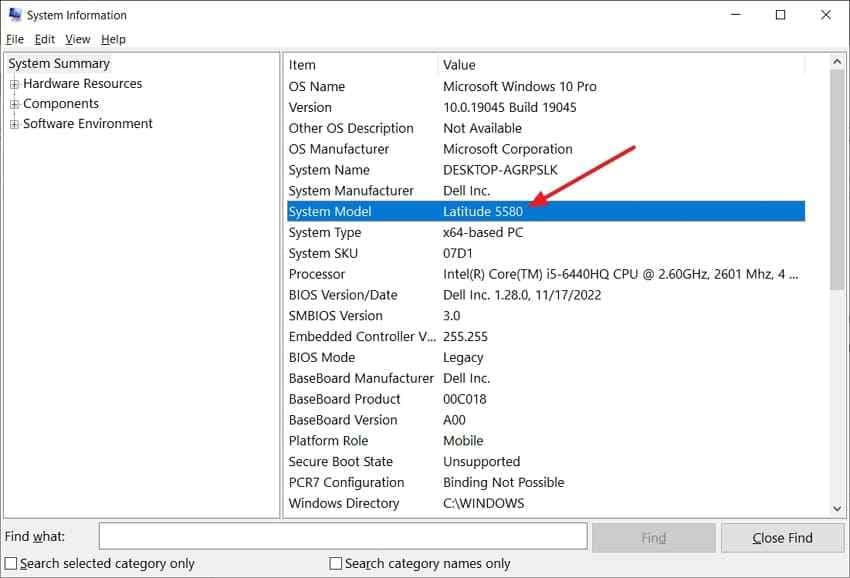Image resolution: width=850 pixels, height=578 pixels.
Task: Click the Value column header
Action: pos(621,65)
